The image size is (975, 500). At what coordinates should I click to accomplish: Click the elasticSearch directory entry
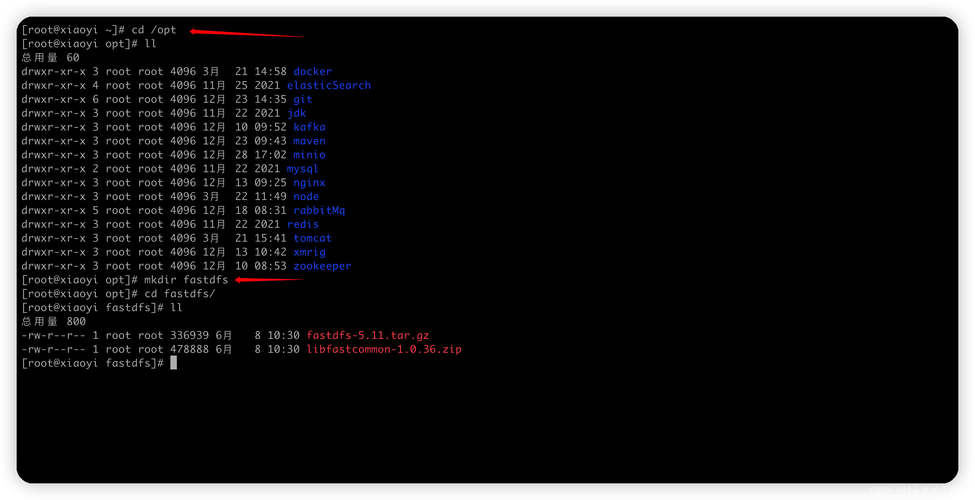coord(328,85)
